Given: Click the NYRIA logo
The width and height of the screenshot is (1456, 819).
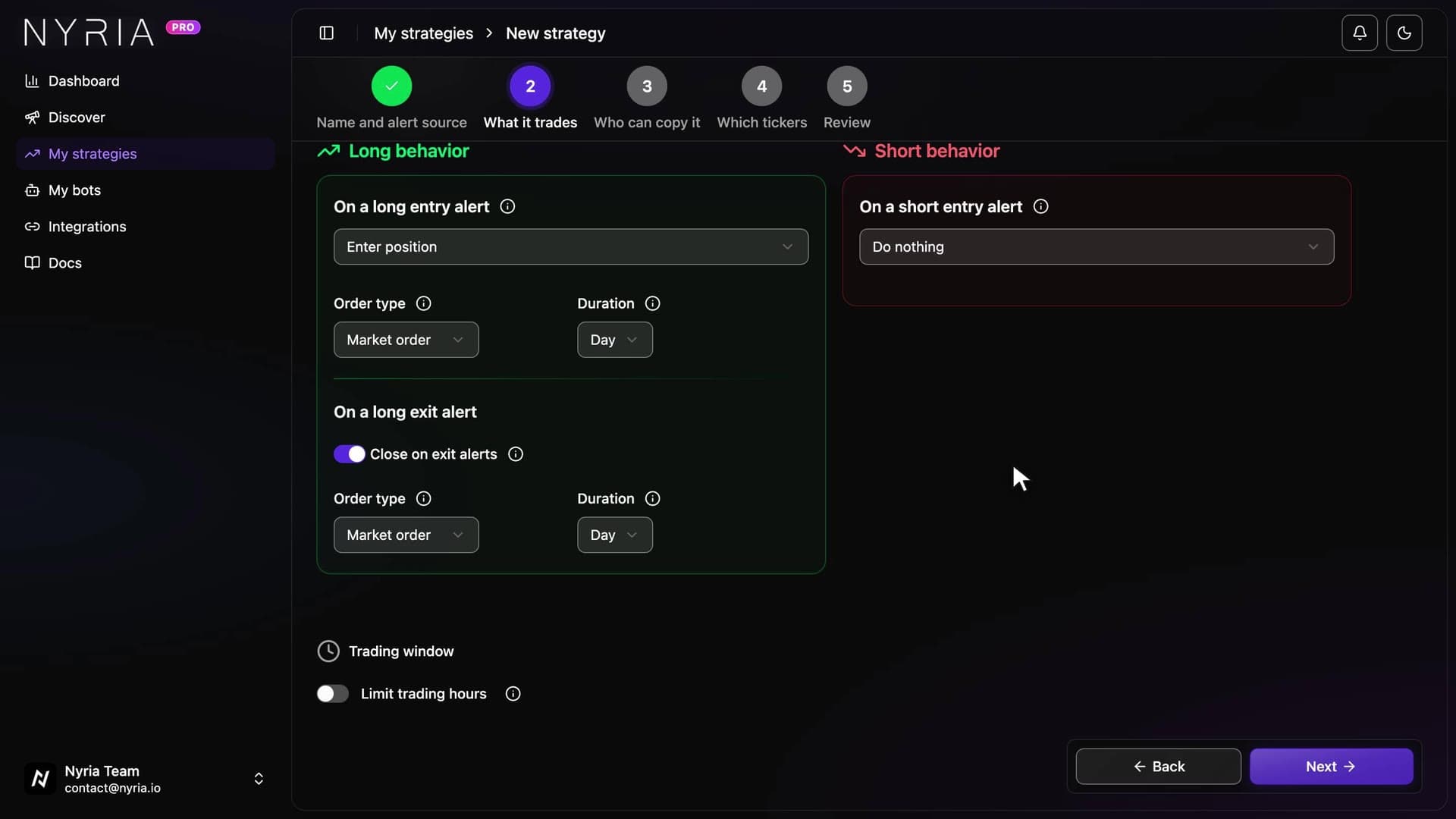Looking at the screenshot, I should pyautogui.click(x=89, y=32).
